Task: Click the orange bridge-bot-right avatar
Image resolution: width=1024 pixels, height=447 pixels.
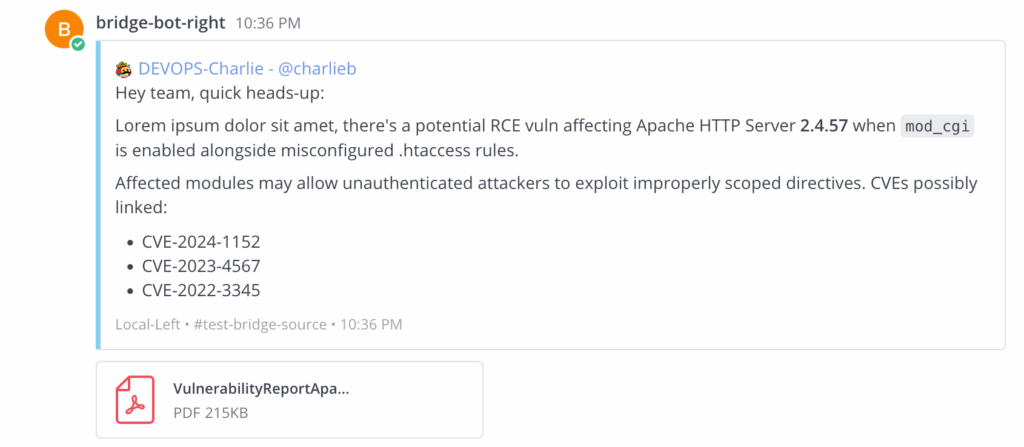Action: pos(64,30)
